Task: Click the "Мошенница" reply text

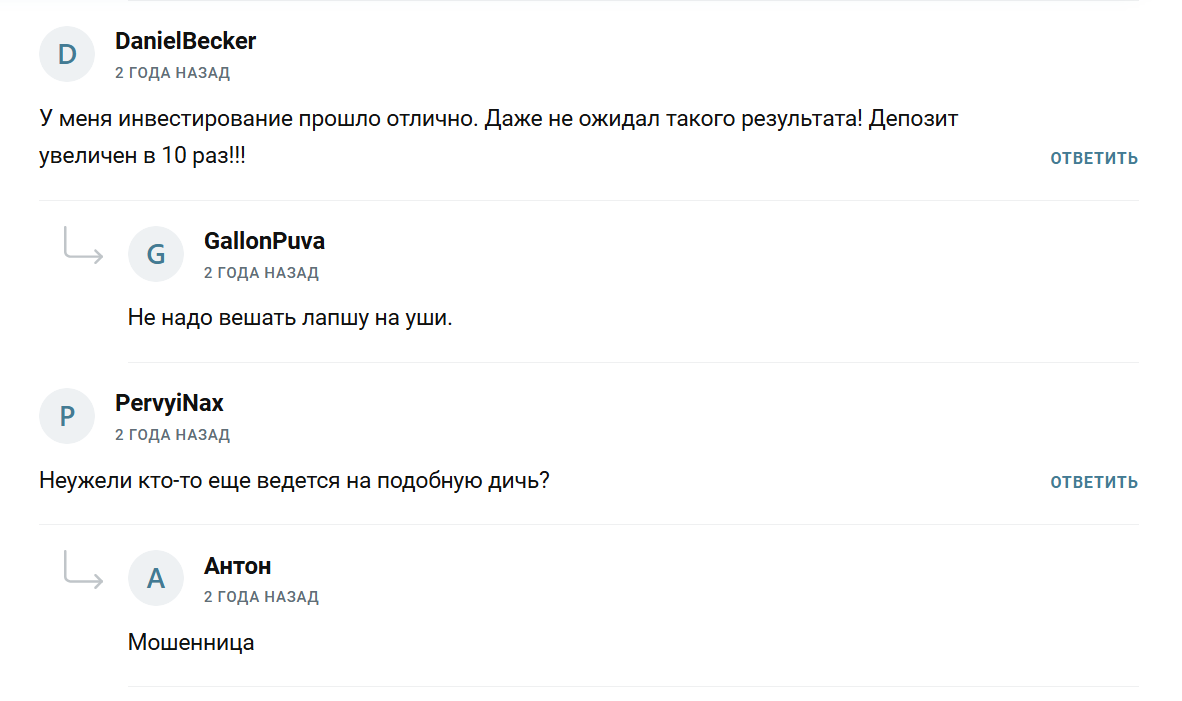Action: pyautogui.click(x=191, y=642)
